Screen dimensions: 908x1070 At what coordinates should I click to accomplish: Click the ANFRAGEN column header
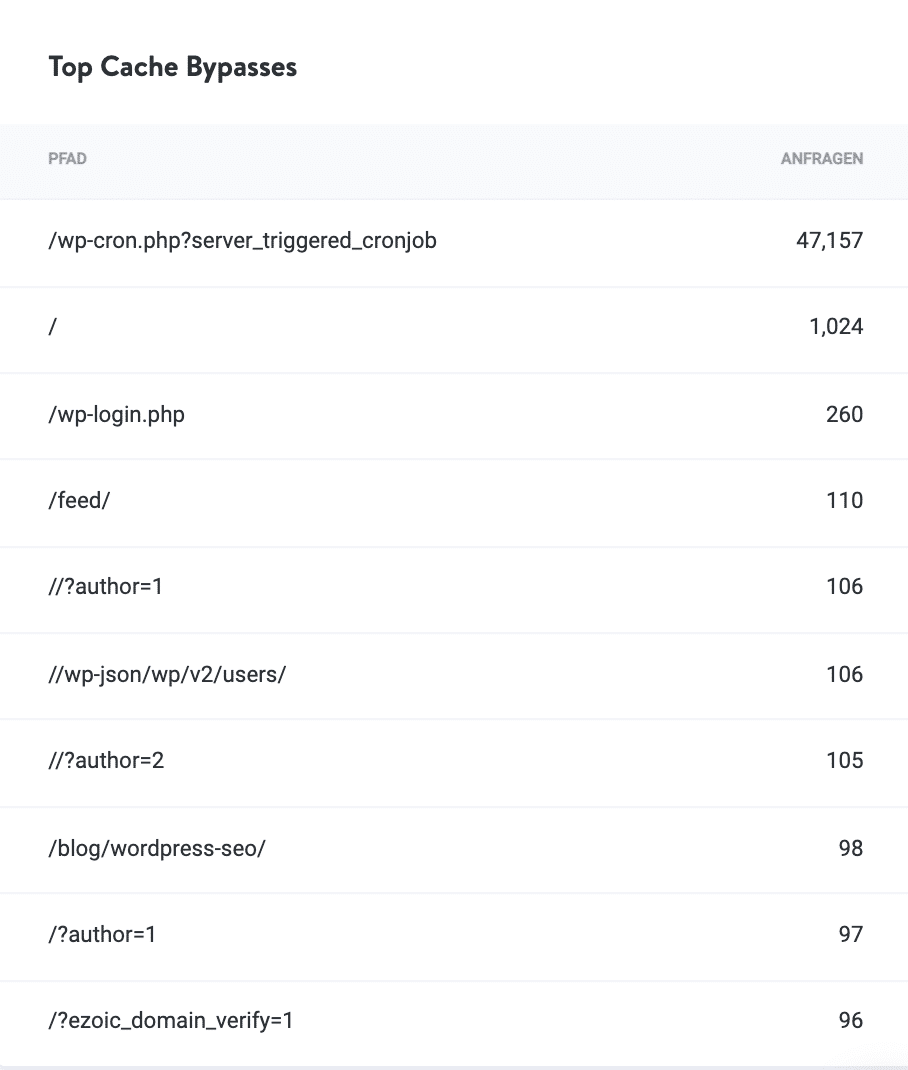tap(823, 158)
